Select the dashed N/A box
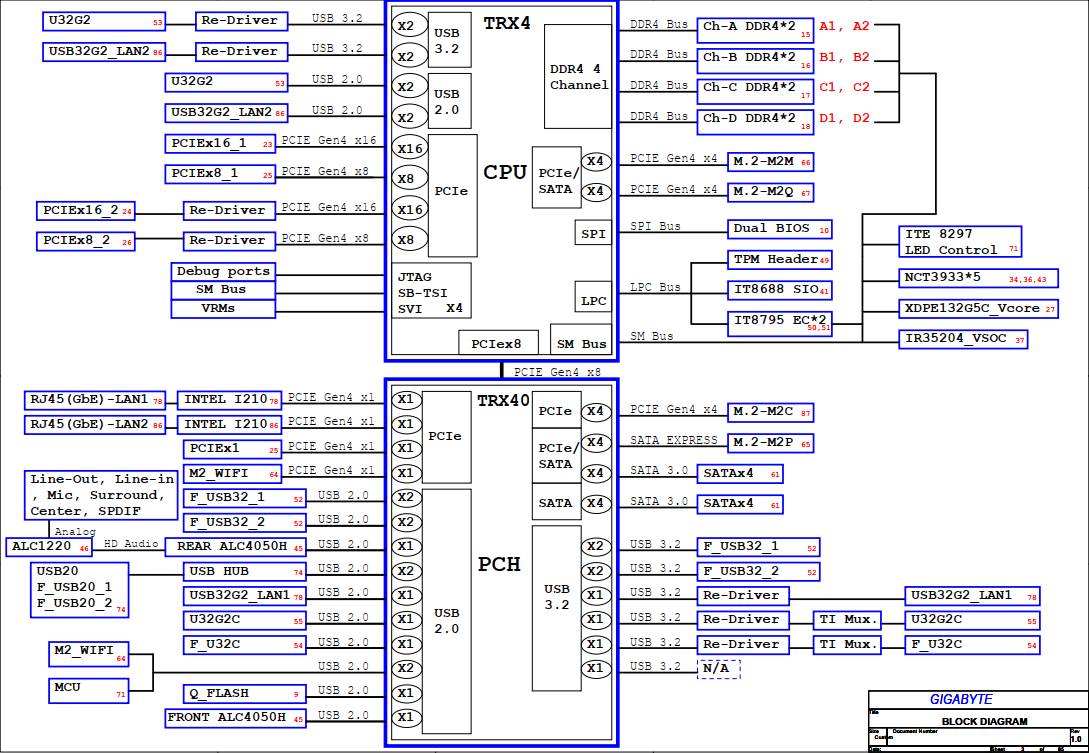 (x=719, y=668)
